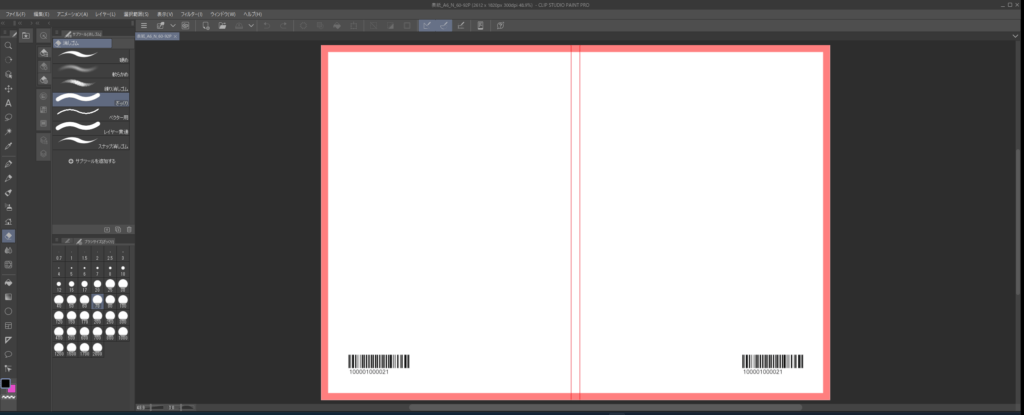Select the Correct line tool
This screenshot has height=415, width=1024.
pos(8,369)
